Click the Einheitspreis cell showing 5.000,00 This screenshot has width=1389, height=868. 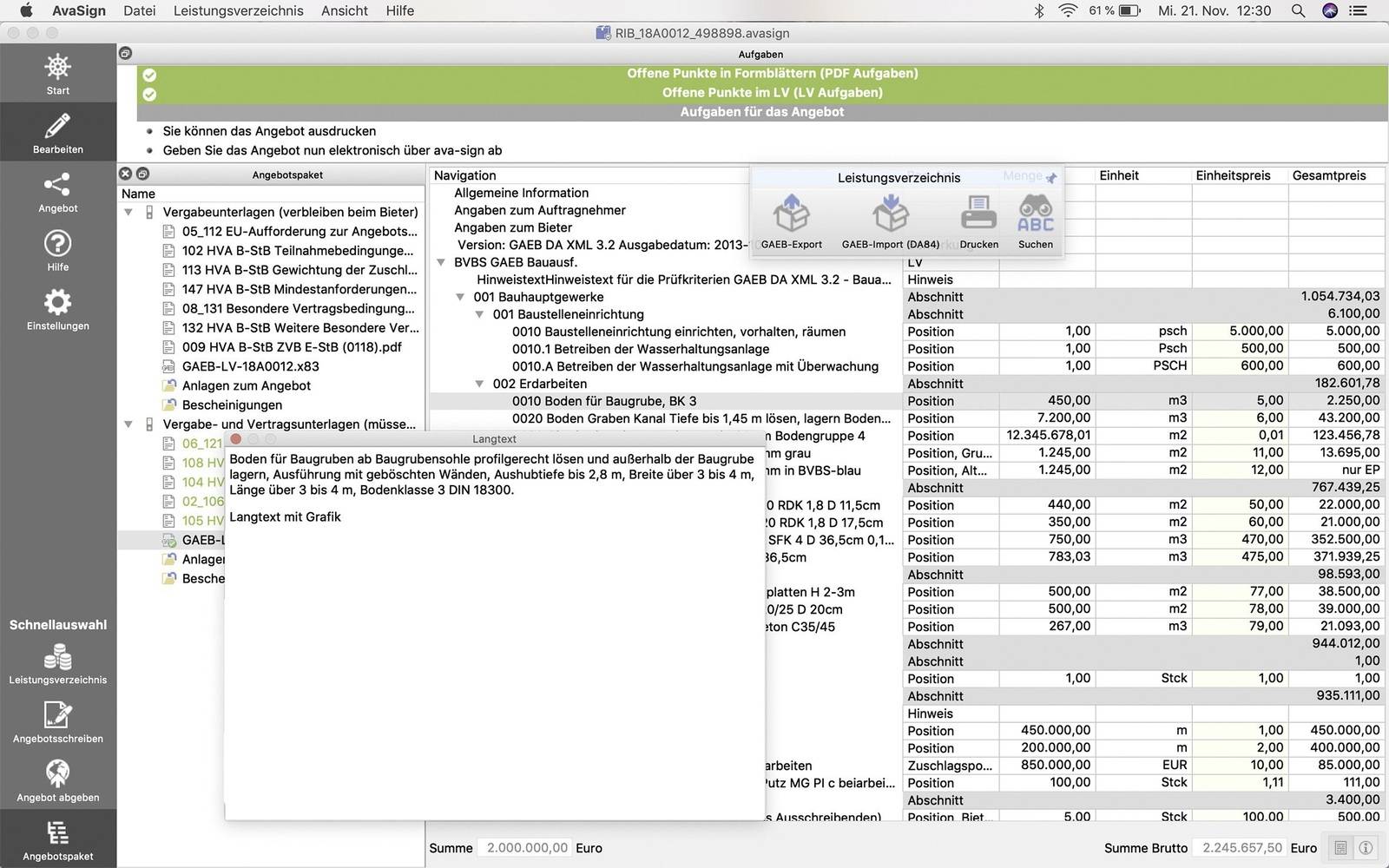click(1240, 332)
